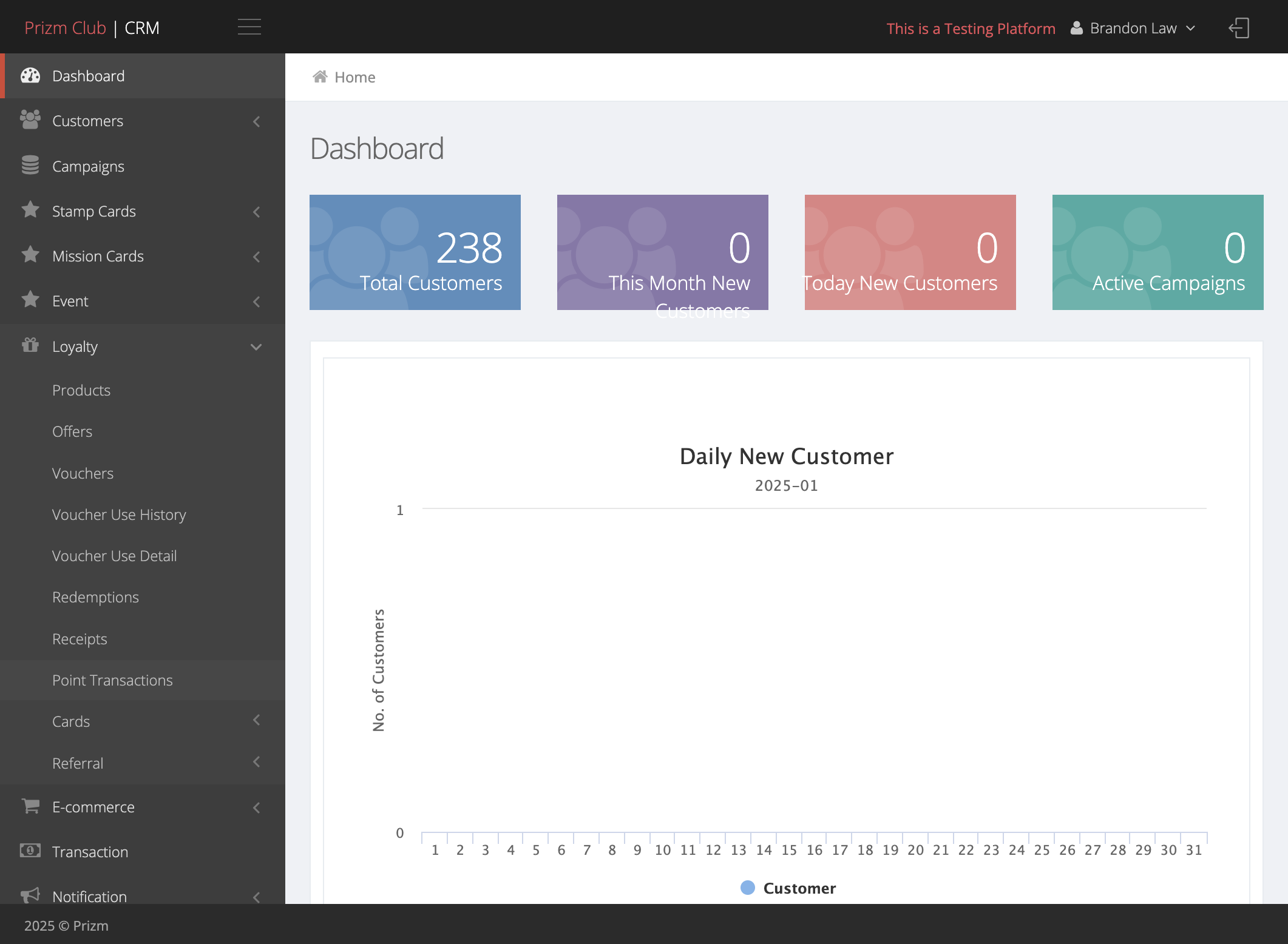1288x944 pixels.
Task: Click the Event star icon
Action: [30, 300]
